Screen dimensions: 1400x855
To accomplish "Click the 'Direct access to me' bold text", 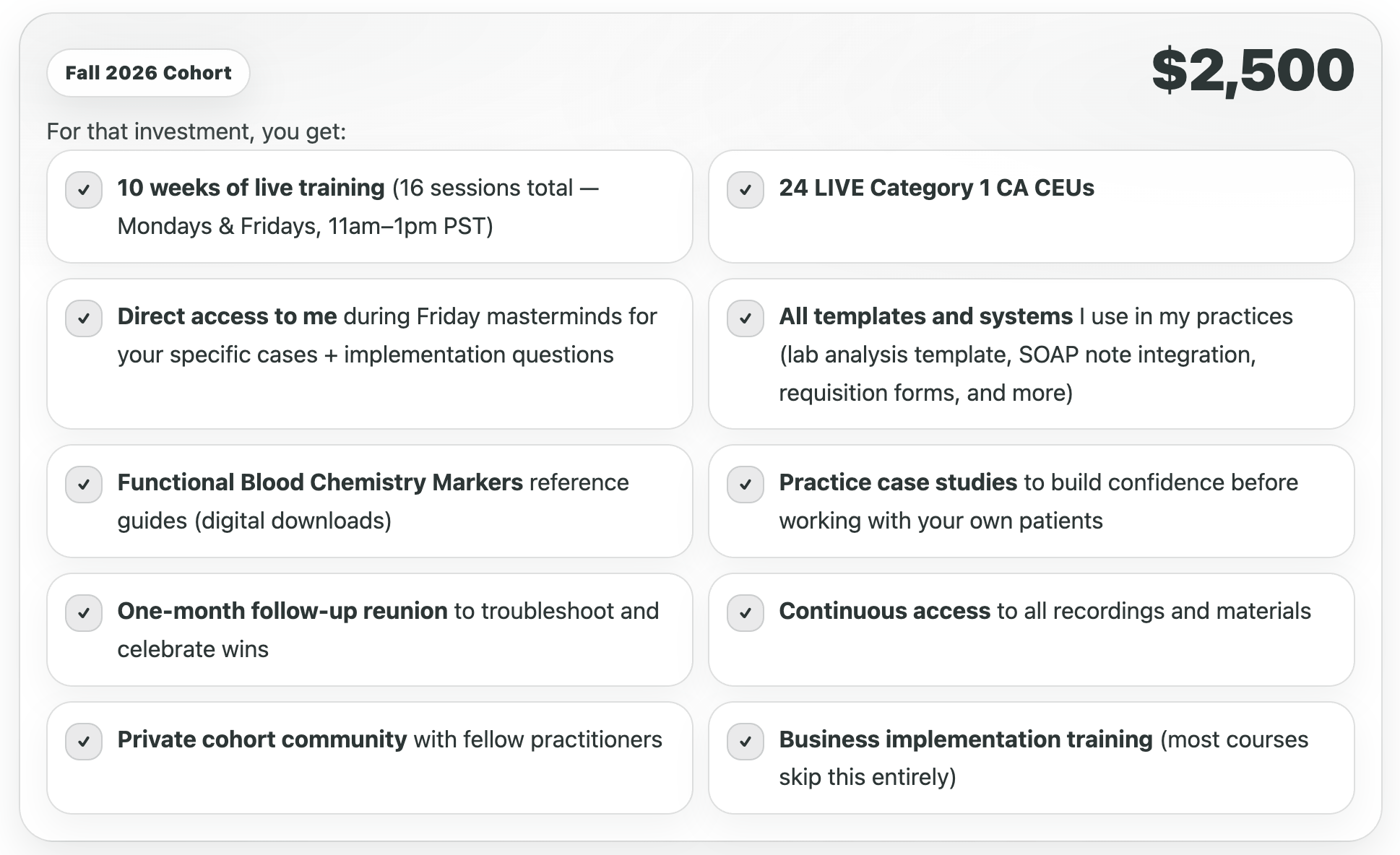I will click(227, 316).
